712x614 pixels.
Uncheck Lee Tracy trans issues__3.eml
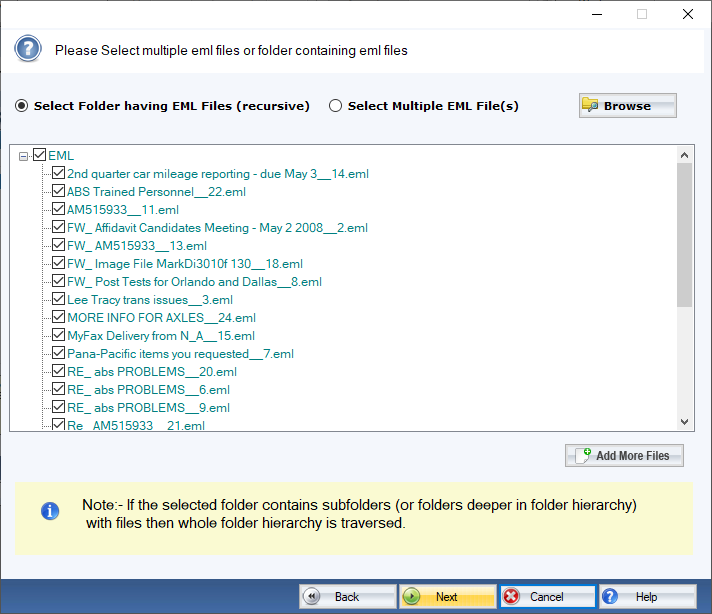(x=58, y=298)
